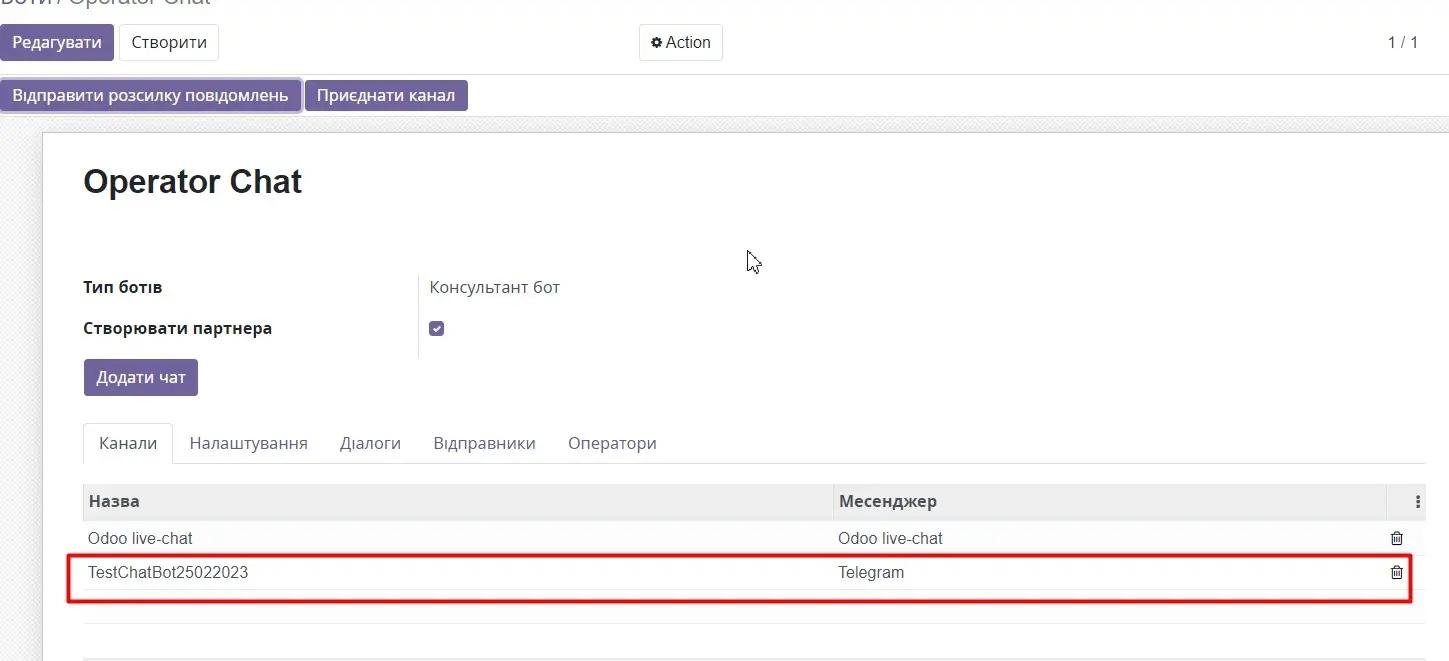Open the Action dropdown menu
The width and height of the screenshot is (1449, 661).
681,42
